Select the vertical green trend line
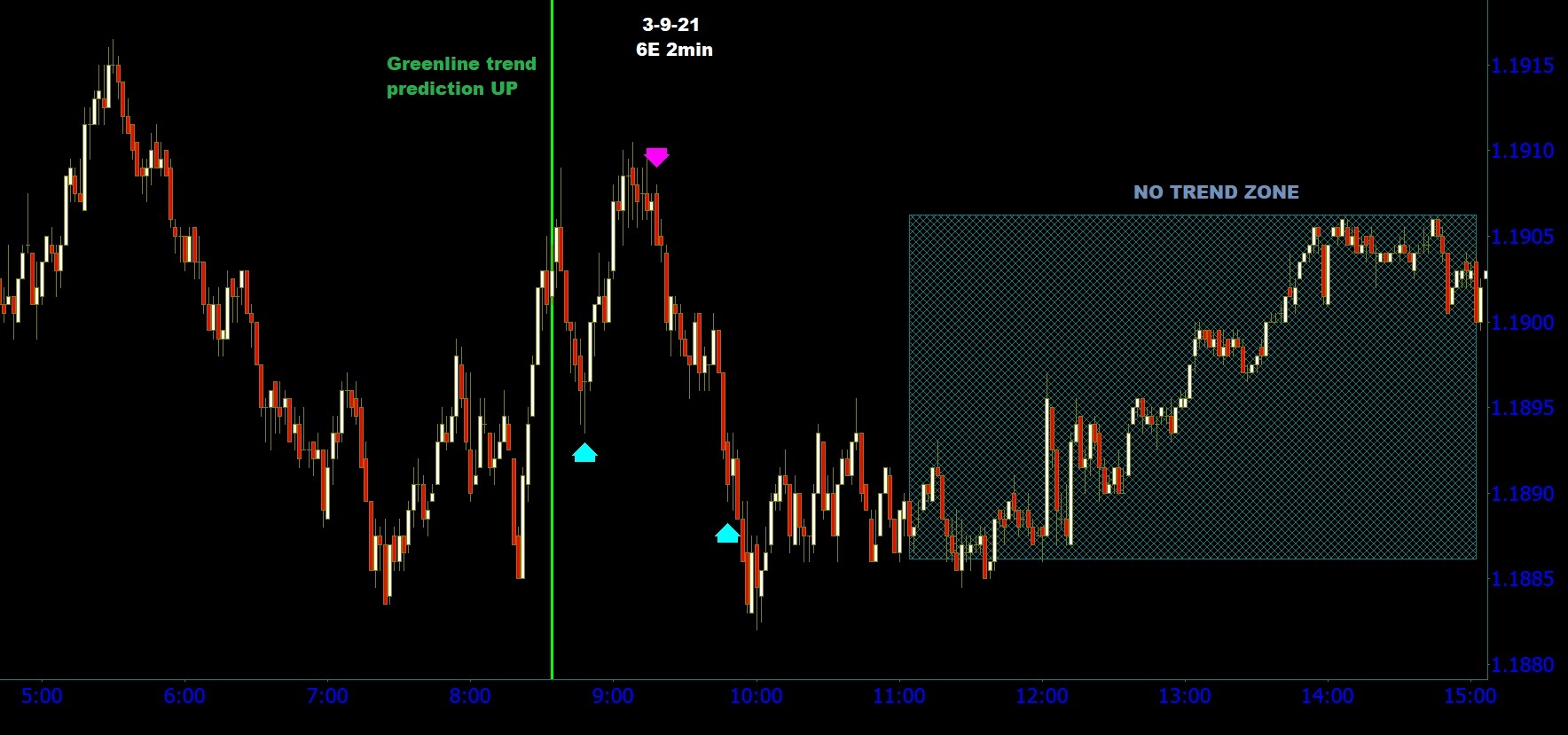This screenshot has height=735, width=1568. [x=552, y=340]
